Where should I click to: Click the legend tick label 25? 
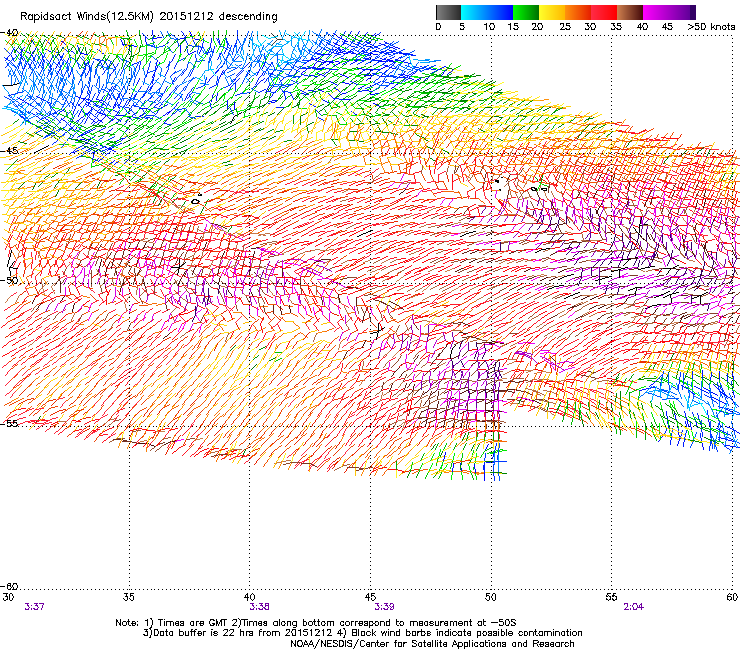(565, 27)
